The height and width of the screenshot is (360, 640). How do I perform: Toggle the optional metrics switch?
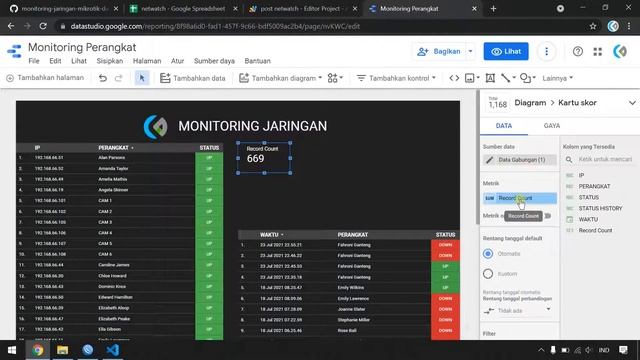coord(548,216)
